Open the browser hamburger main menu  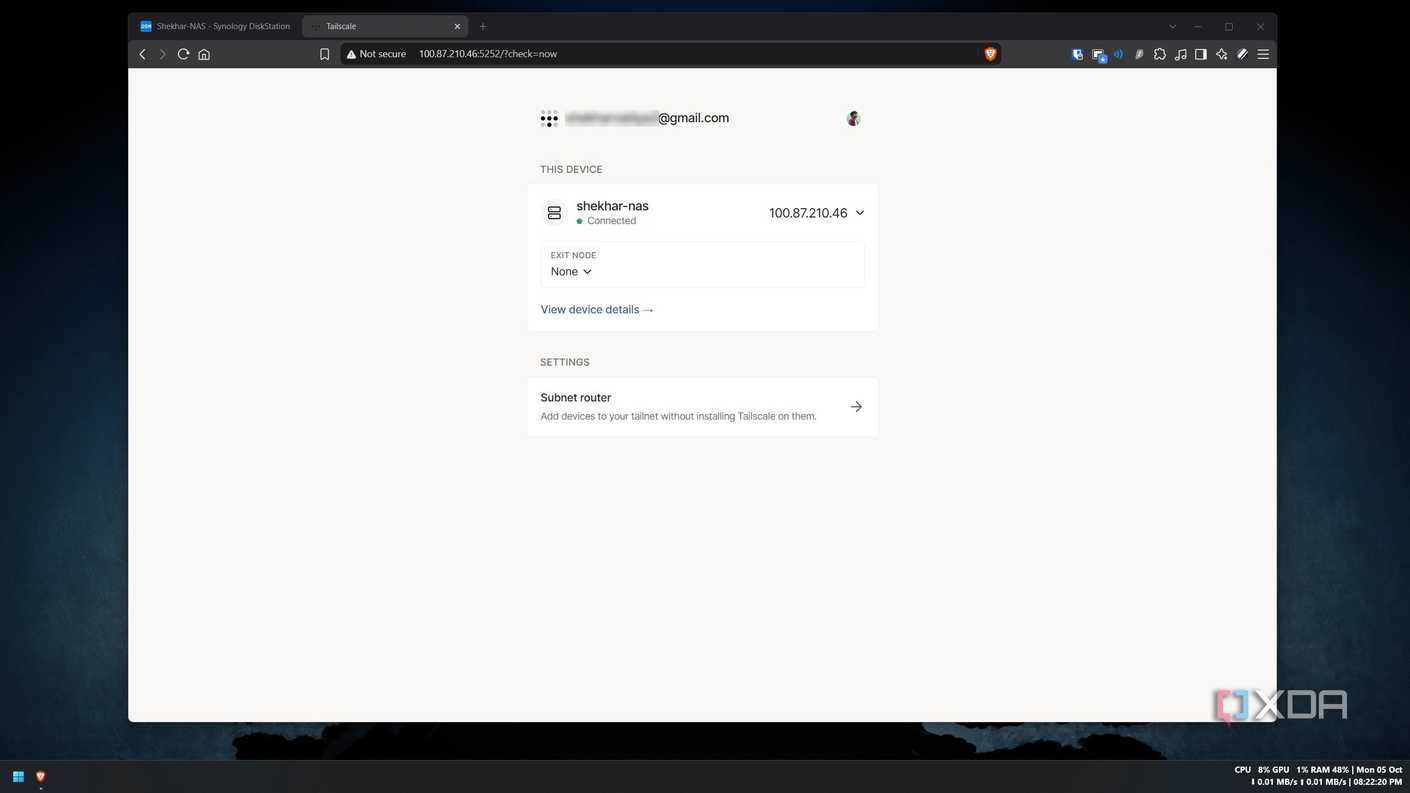click(x=1263, y=54)
